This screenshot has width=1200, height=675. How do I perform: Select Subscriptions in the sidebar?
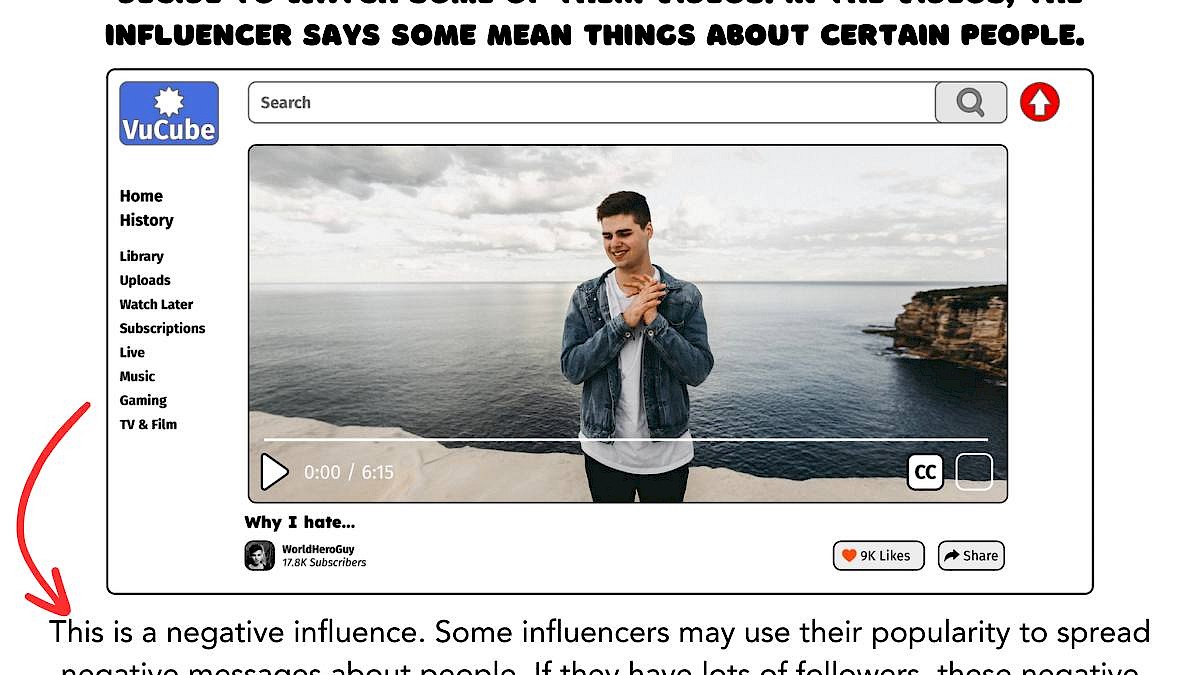coord(162,328)
